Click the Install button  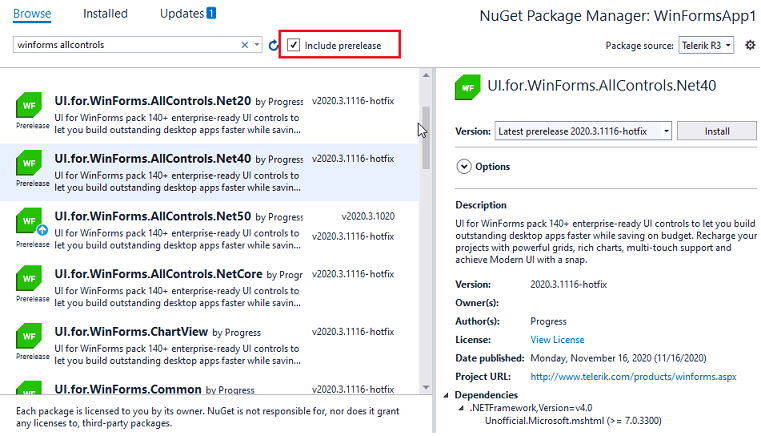click(x=716, y=131)
